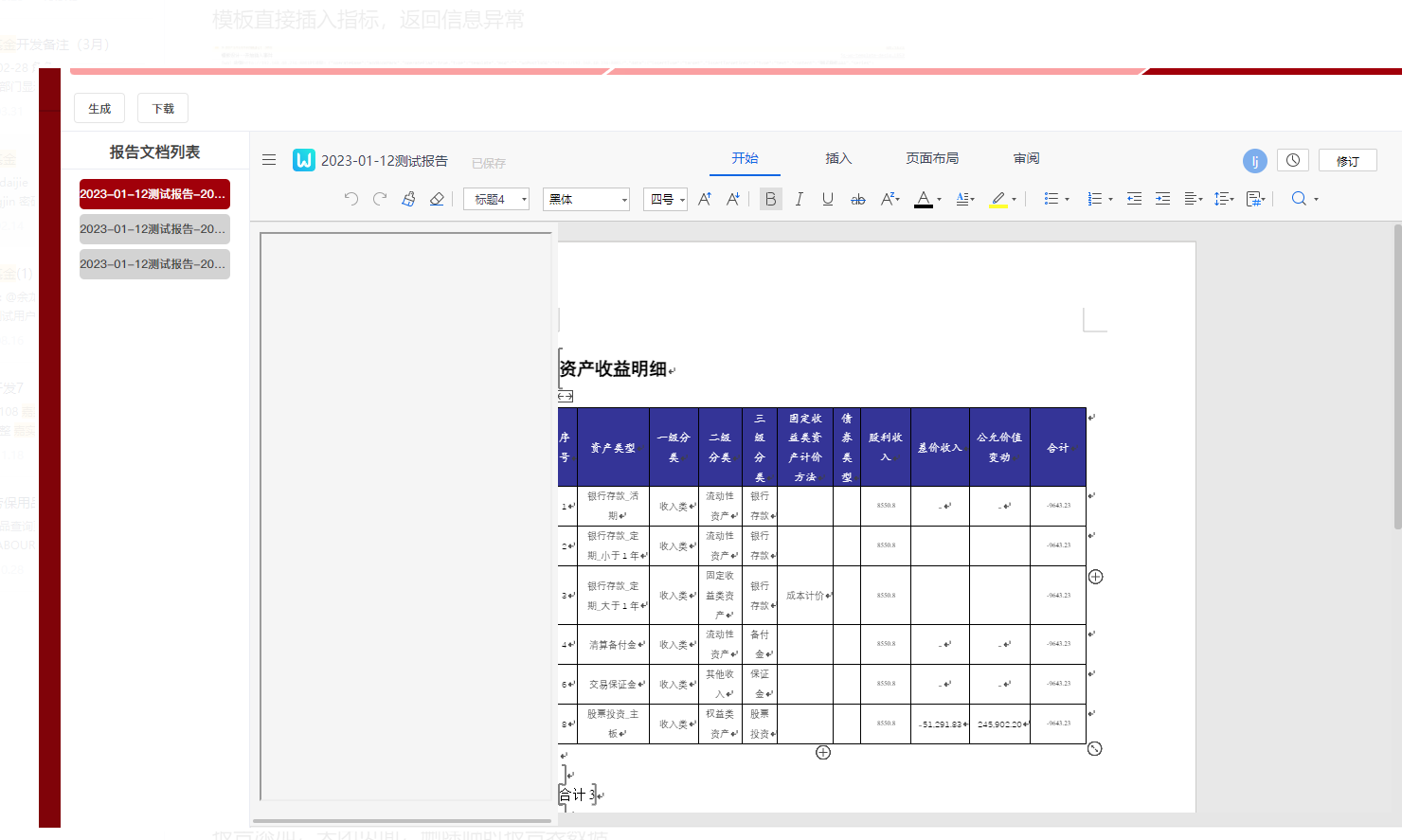Click the 生成 button

pyautogui.click(x=99, y=108)
